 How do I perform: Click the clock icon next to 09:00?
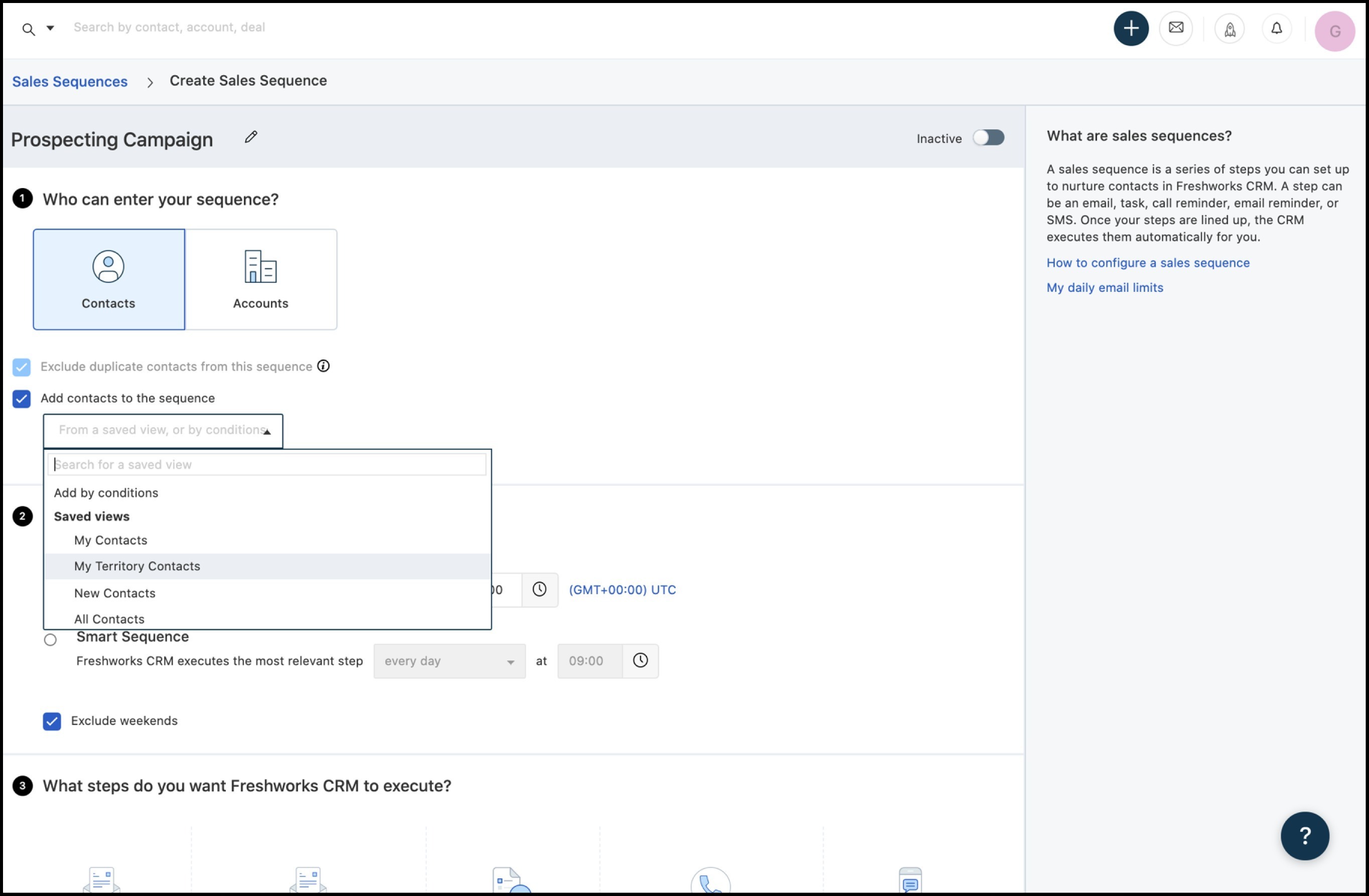[x=640, y=660]
